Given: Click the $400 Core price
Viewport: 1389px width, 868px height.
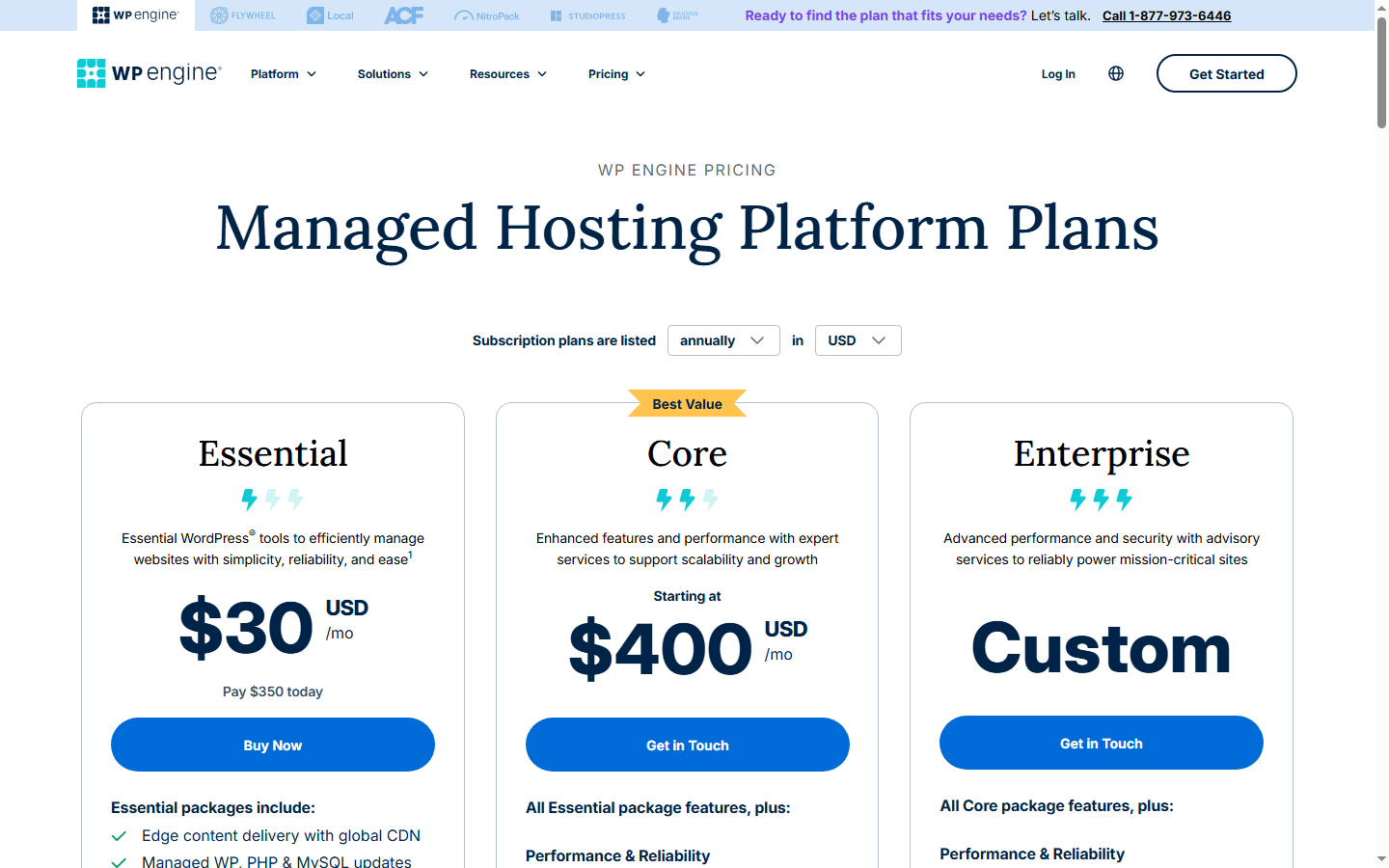Looking at the screenshot, I should [x=661, y=649].
